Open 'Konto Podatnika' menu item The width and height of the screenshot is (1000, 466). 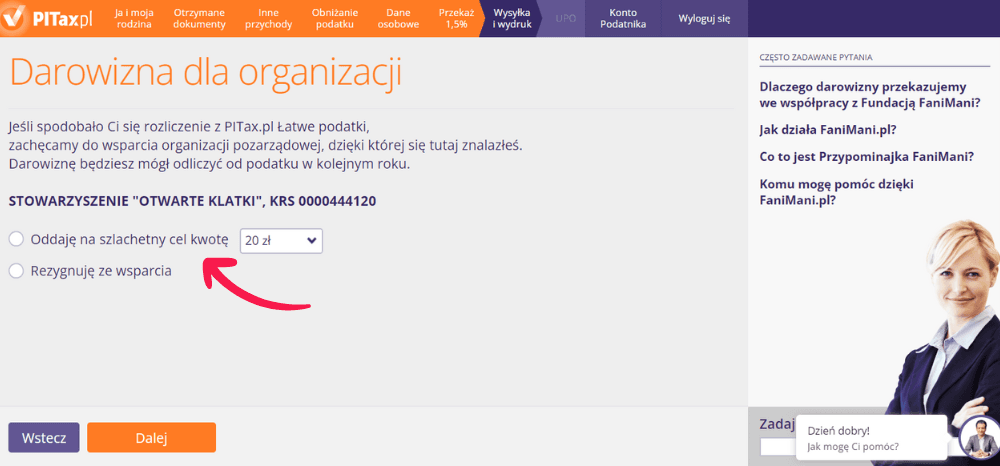click(623, 18)
